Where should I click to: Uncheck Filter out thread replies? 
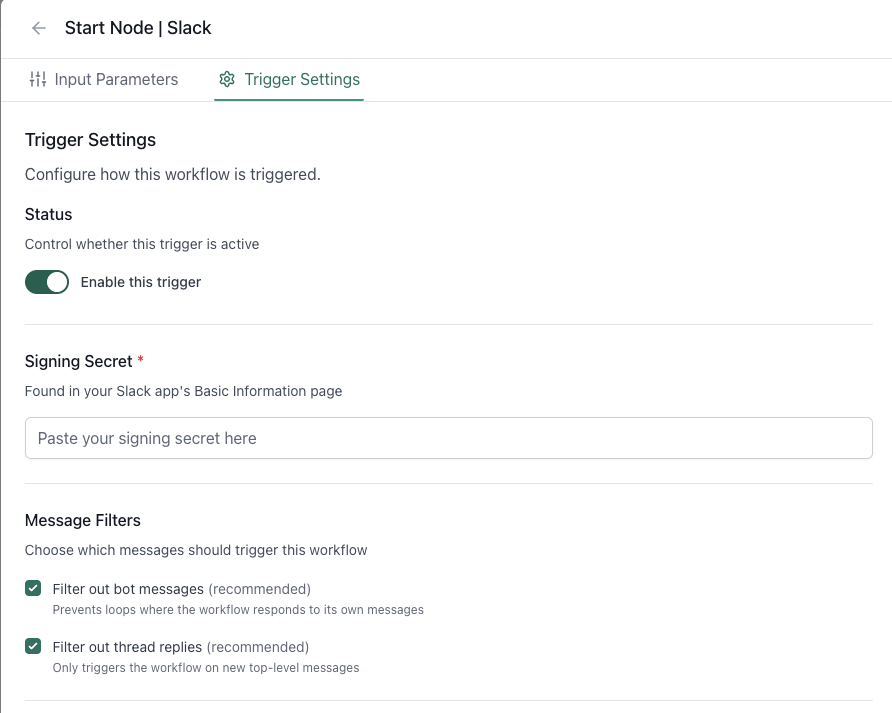[x=33, y=647]
